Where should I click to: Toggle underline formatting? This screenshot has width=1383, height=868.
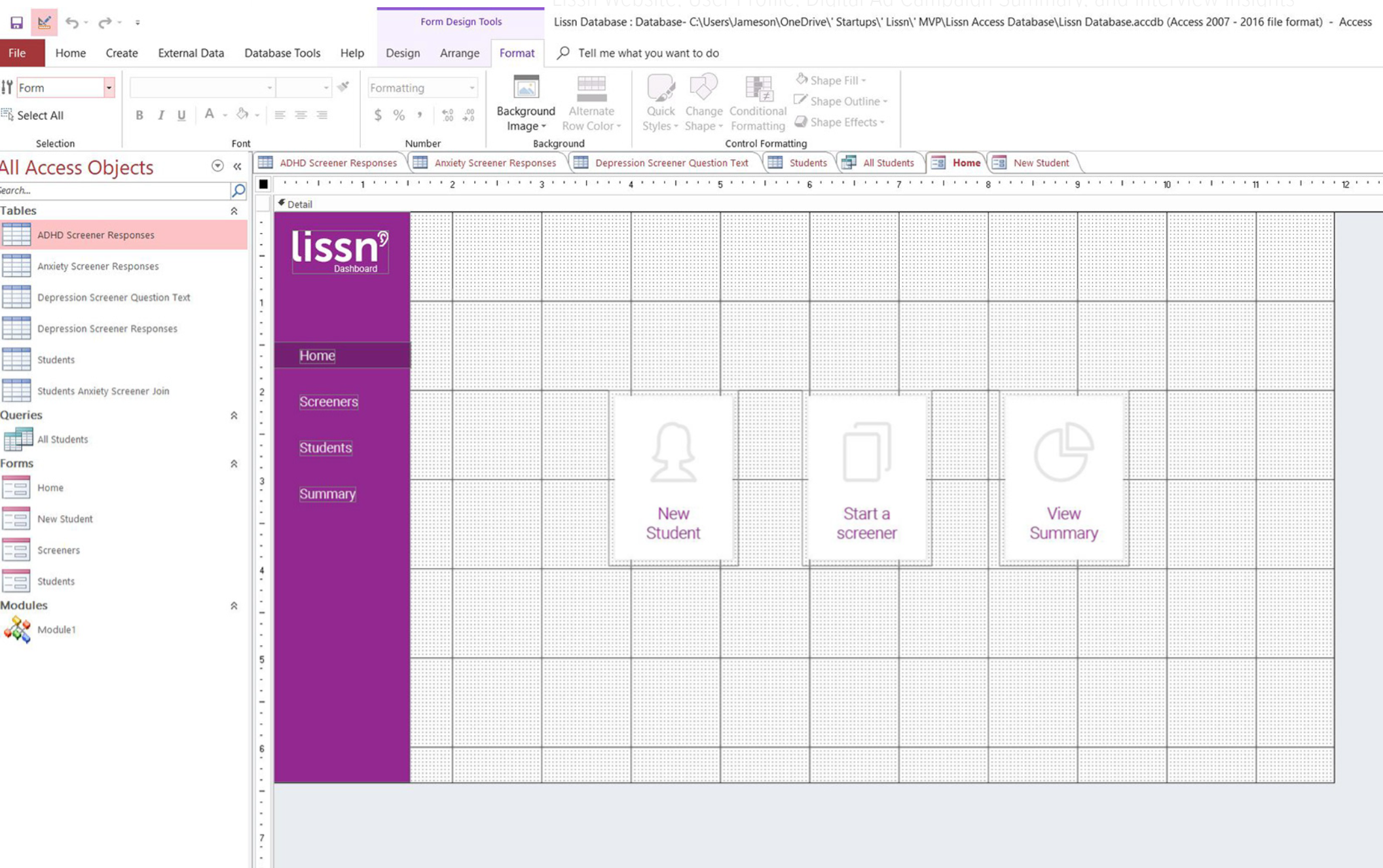pyautogui.click(x=181, y=115)
